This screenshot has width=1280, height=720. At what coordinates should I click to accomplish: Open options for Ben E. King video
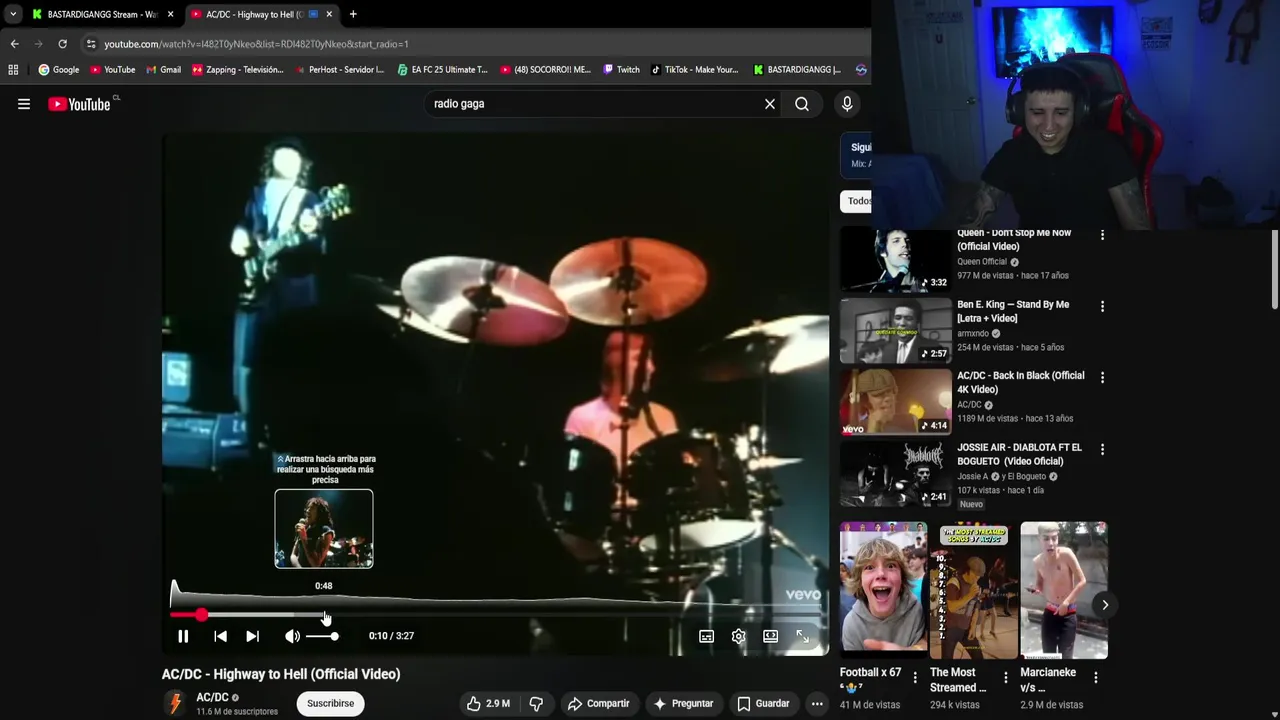pyautogui.click(x=1102, y=306)
